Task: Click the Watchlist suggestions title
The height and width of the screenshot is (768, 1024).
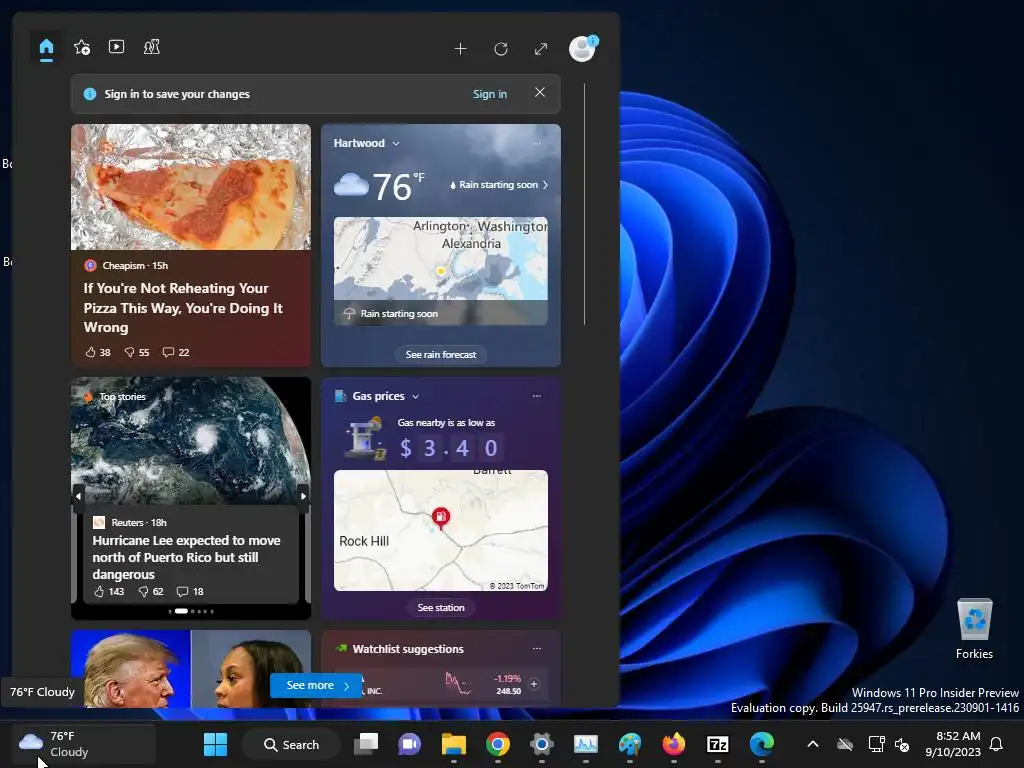Action: (408, 649)
